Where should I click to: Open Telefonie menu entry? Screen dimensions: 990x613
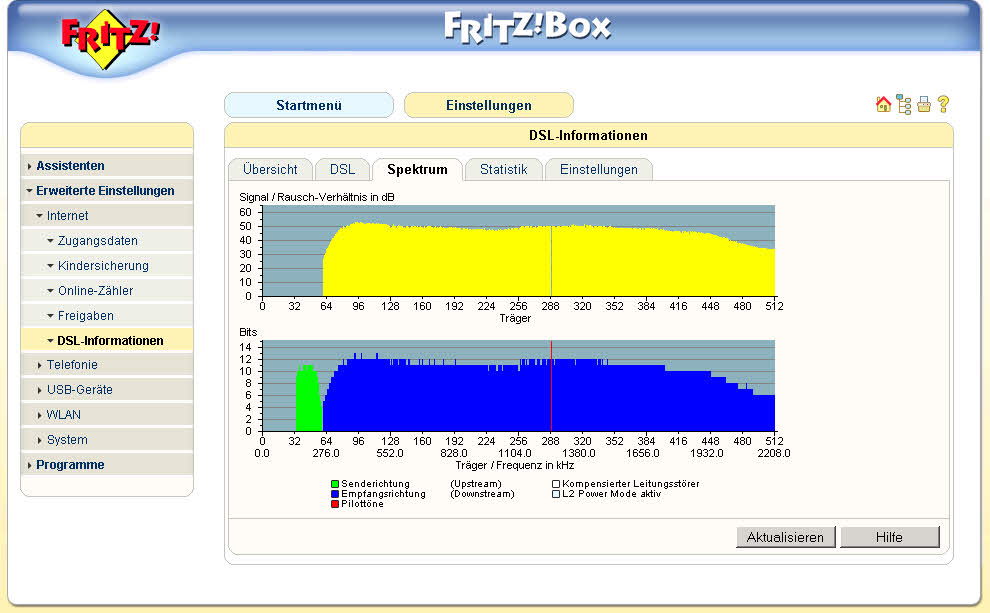(x=107, y=365)
